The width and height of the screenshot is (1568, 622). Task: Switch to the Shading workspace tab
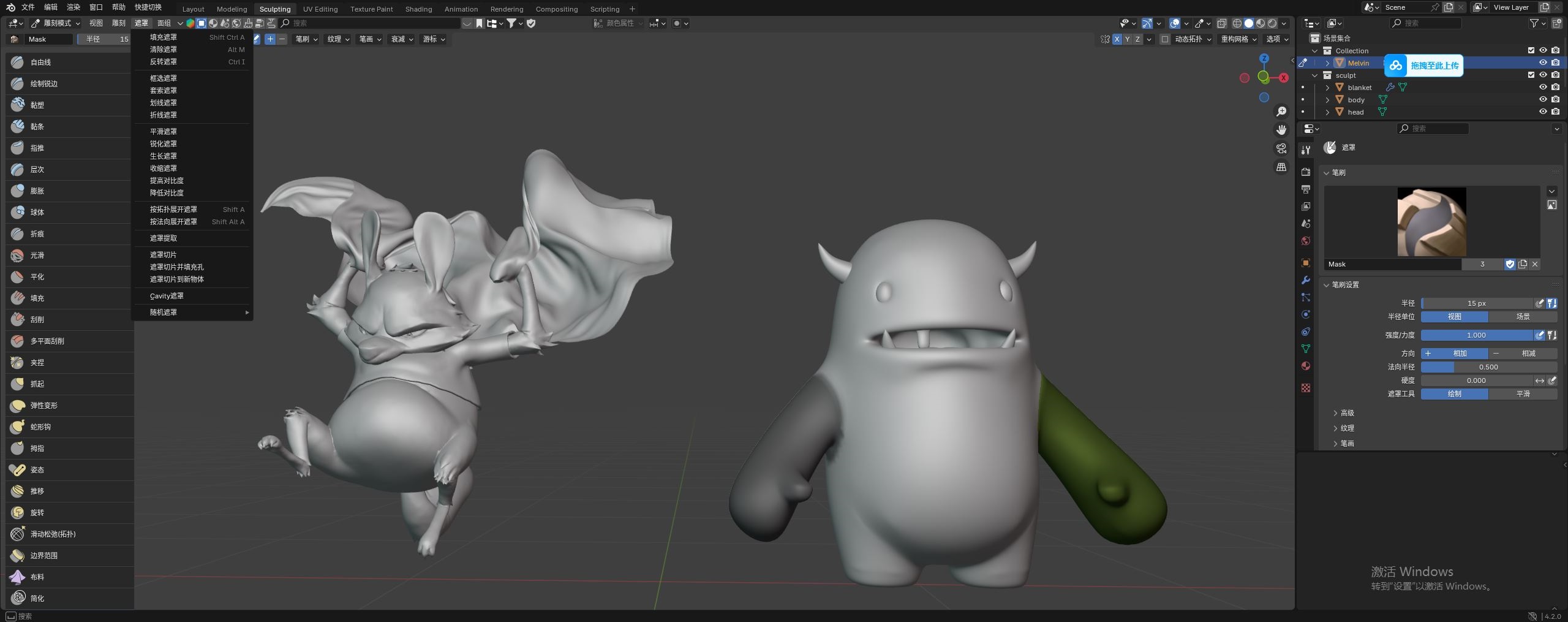tap(418, 9)
